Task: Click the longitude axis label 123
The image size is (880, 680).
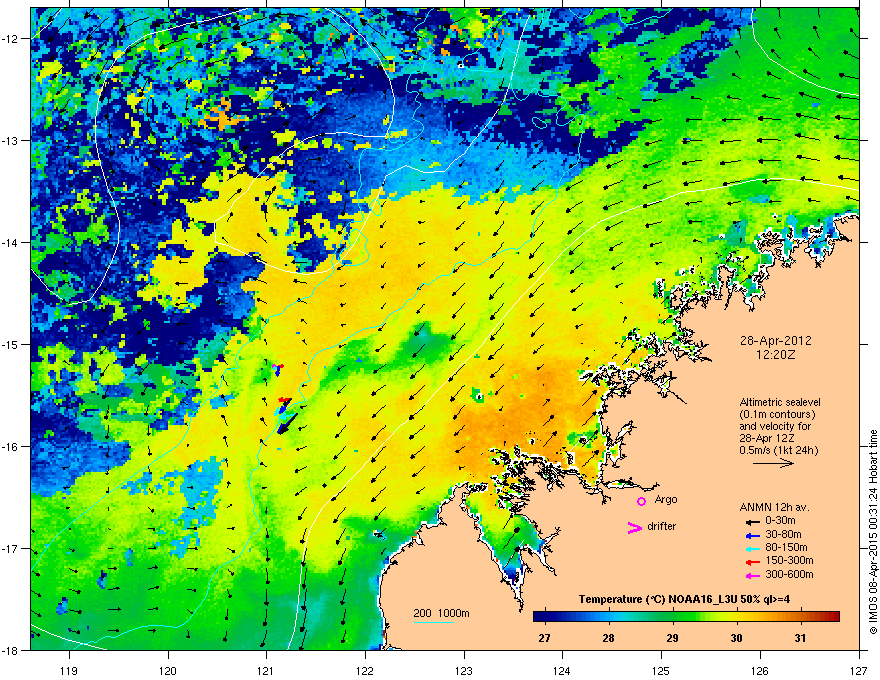Action: click(x=464, y=670)
